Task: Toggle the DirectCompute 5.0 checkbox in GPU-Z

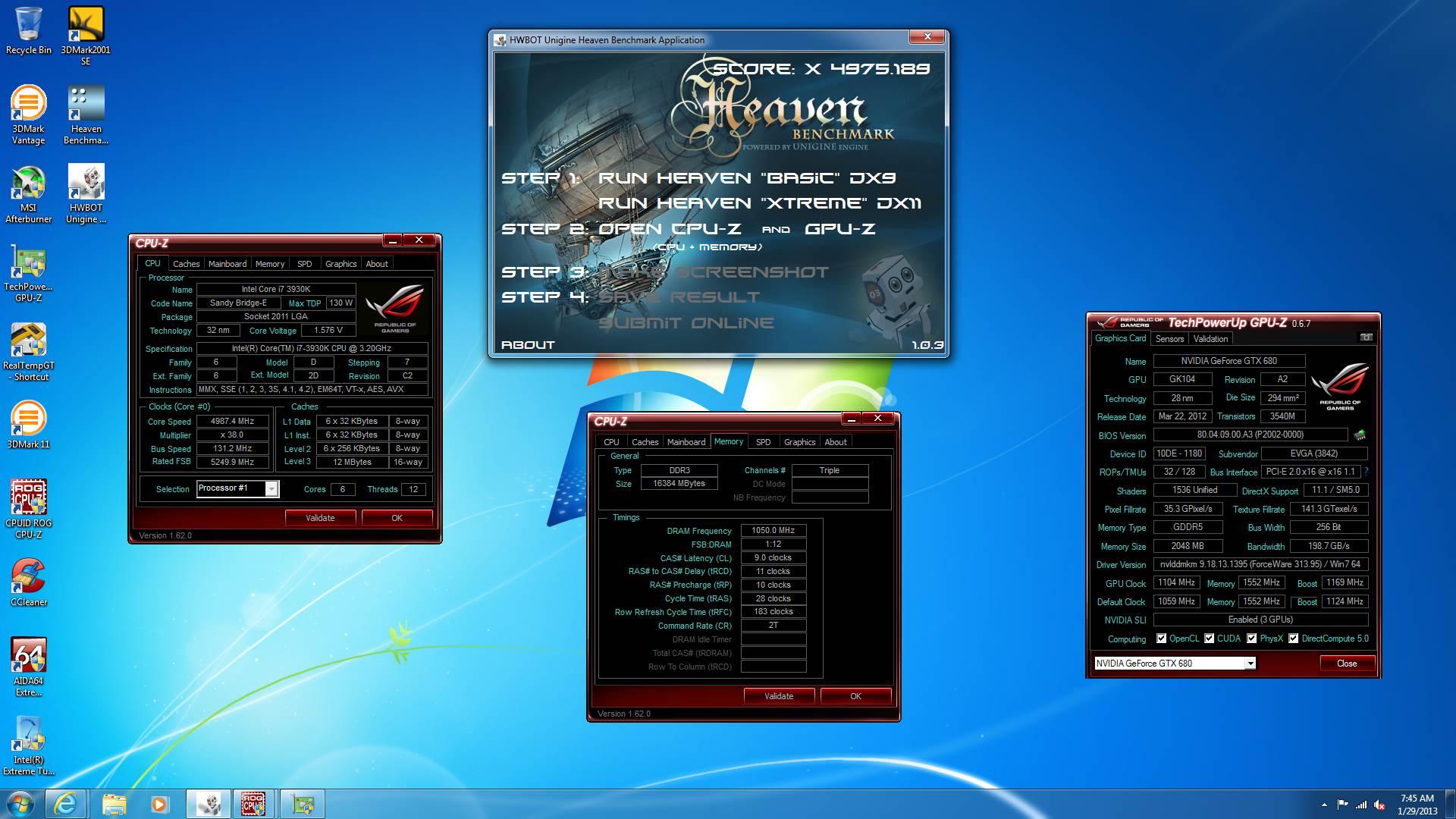Action: click(1293, 639)
